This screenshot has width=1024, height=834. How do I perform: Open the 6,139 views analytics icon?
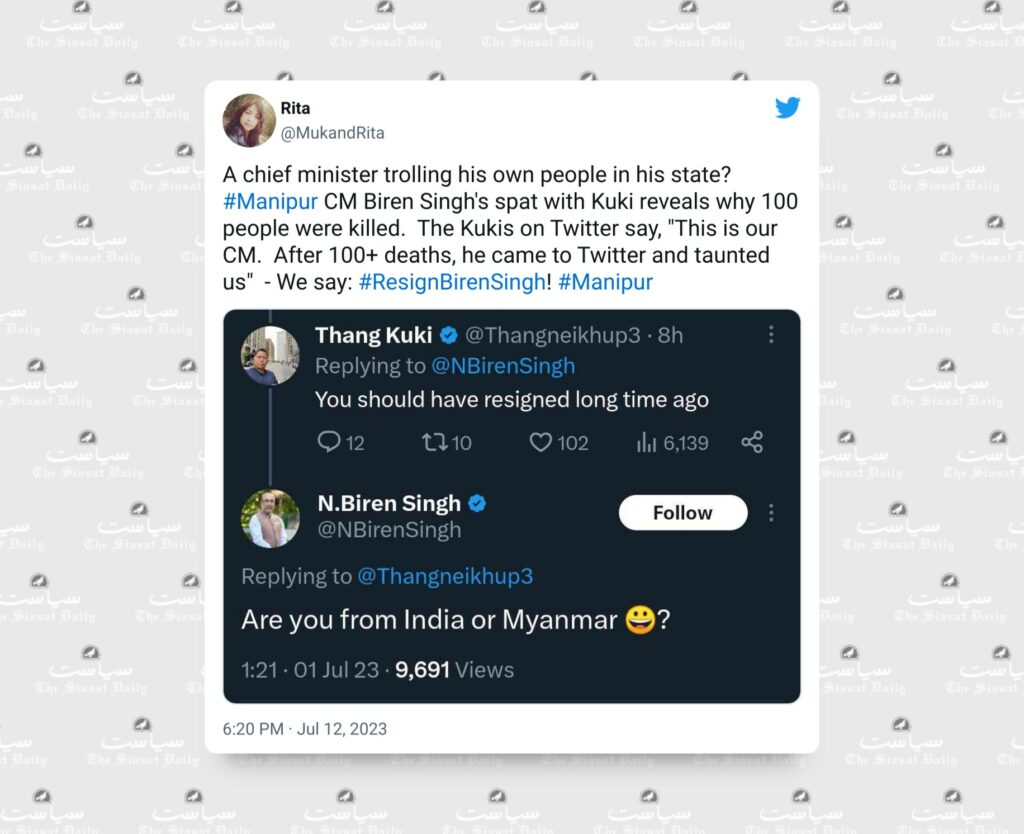[x=646, y=443]
